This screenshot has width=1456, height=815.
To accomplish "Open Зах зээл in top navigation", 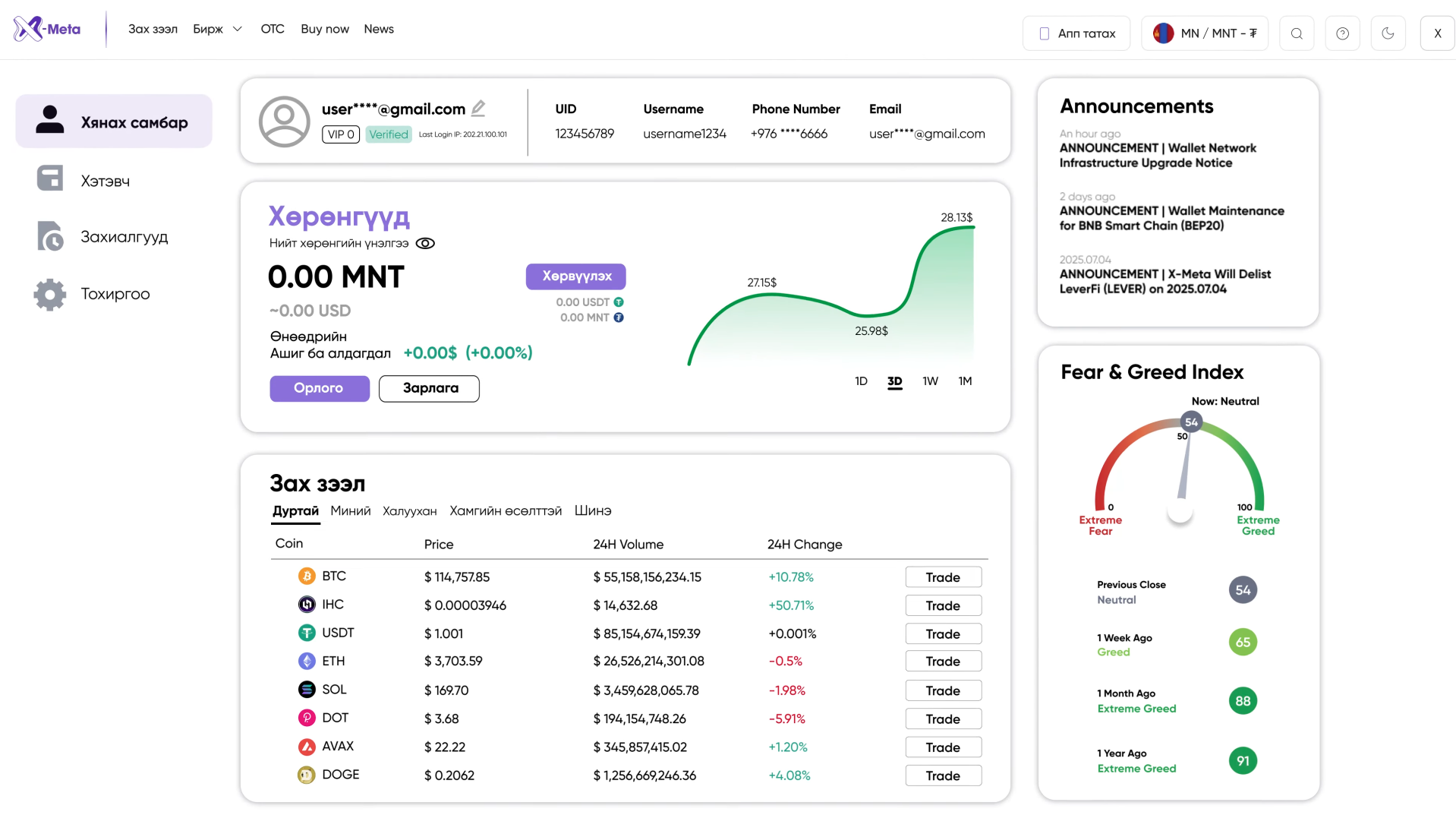I will [x=153, y=29].
